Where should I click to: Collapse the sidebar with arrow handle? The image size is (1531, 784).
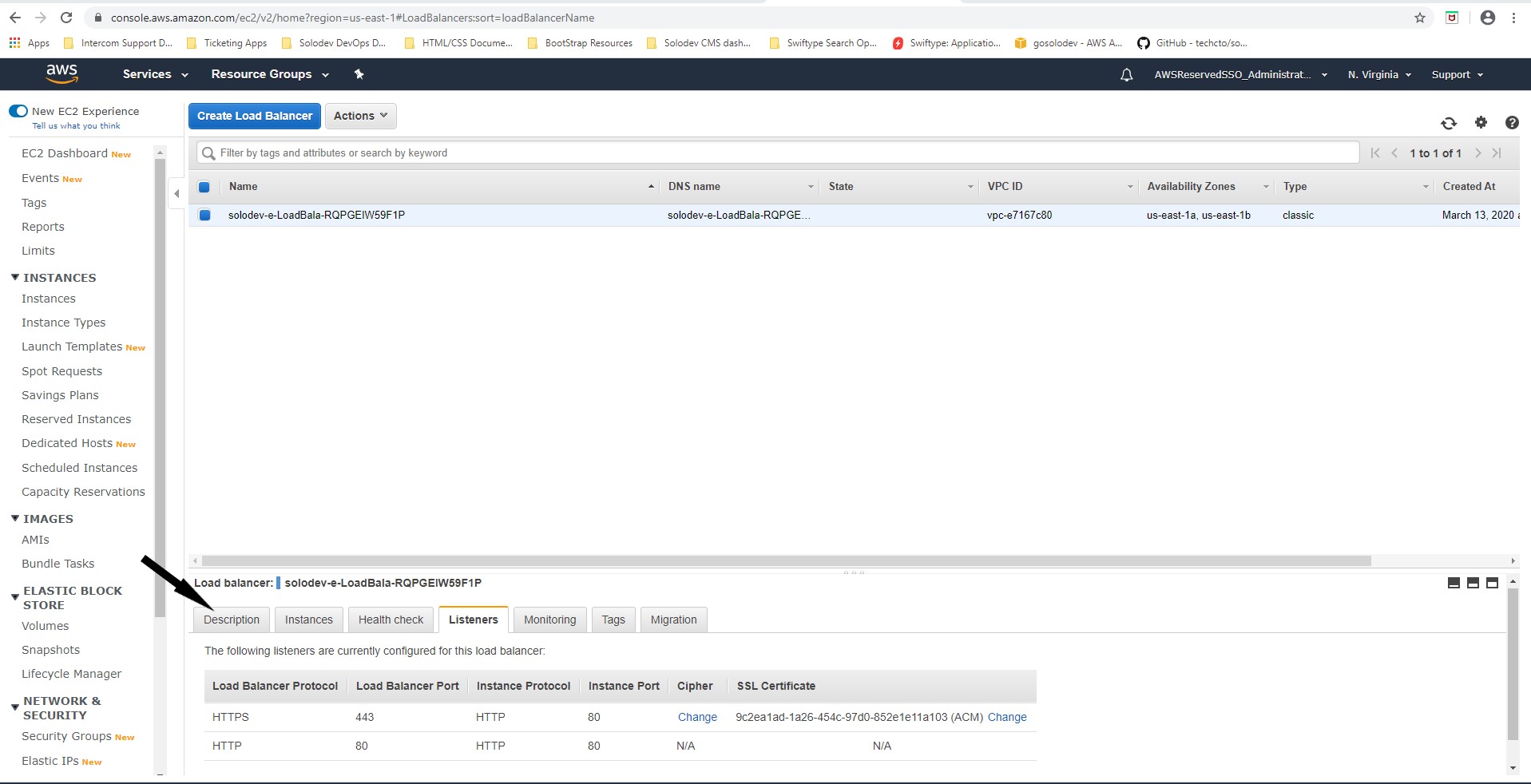click(x=177, y=193)
